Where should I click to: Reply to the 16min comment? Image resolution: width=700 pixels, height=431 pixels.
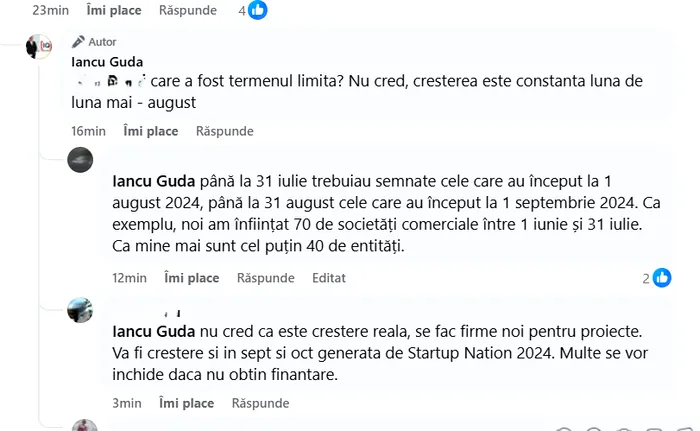tap(225, 131)
